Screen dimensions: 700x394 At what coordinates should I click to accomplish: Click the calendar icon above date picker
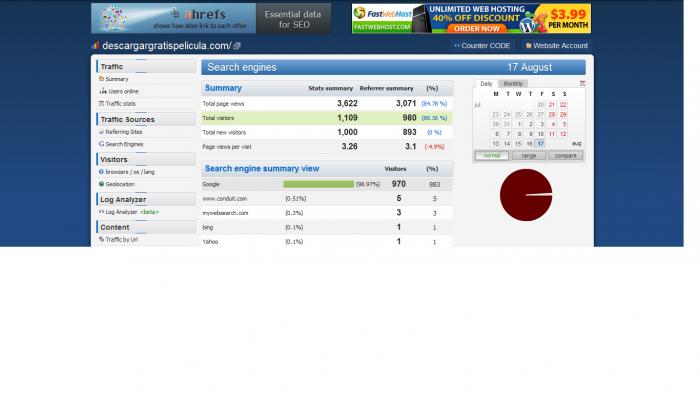[582, 83]
